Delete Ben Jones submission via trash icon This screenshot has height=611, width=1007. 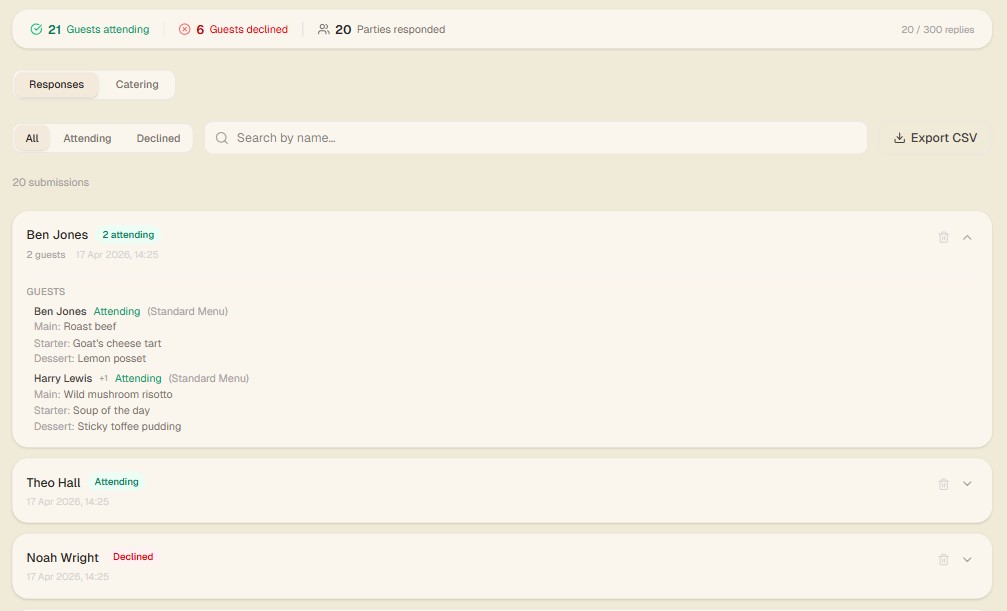(x=943, y=237)
